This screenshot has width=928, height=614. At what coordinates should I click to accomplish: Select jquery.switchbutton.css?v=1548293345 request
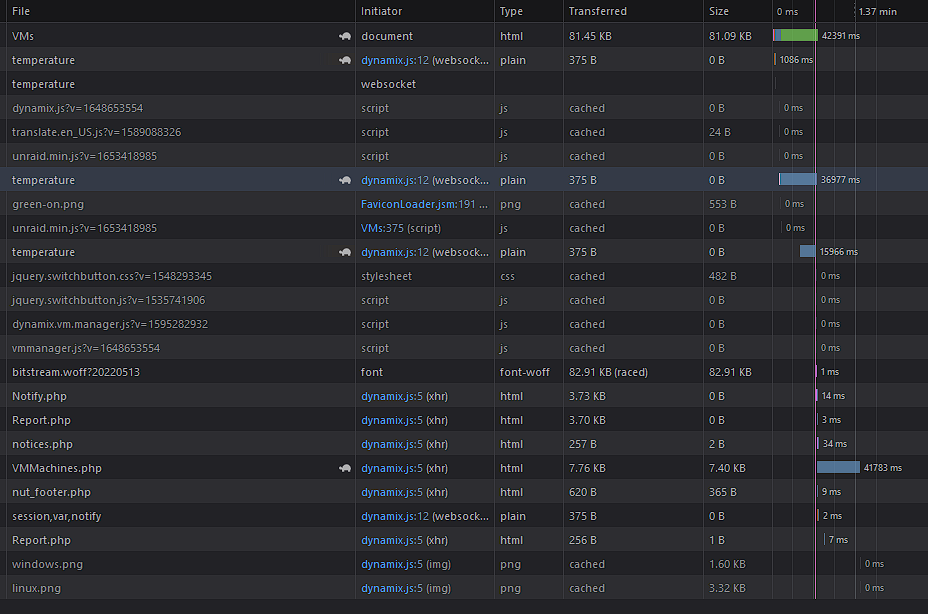coord(112,276)
